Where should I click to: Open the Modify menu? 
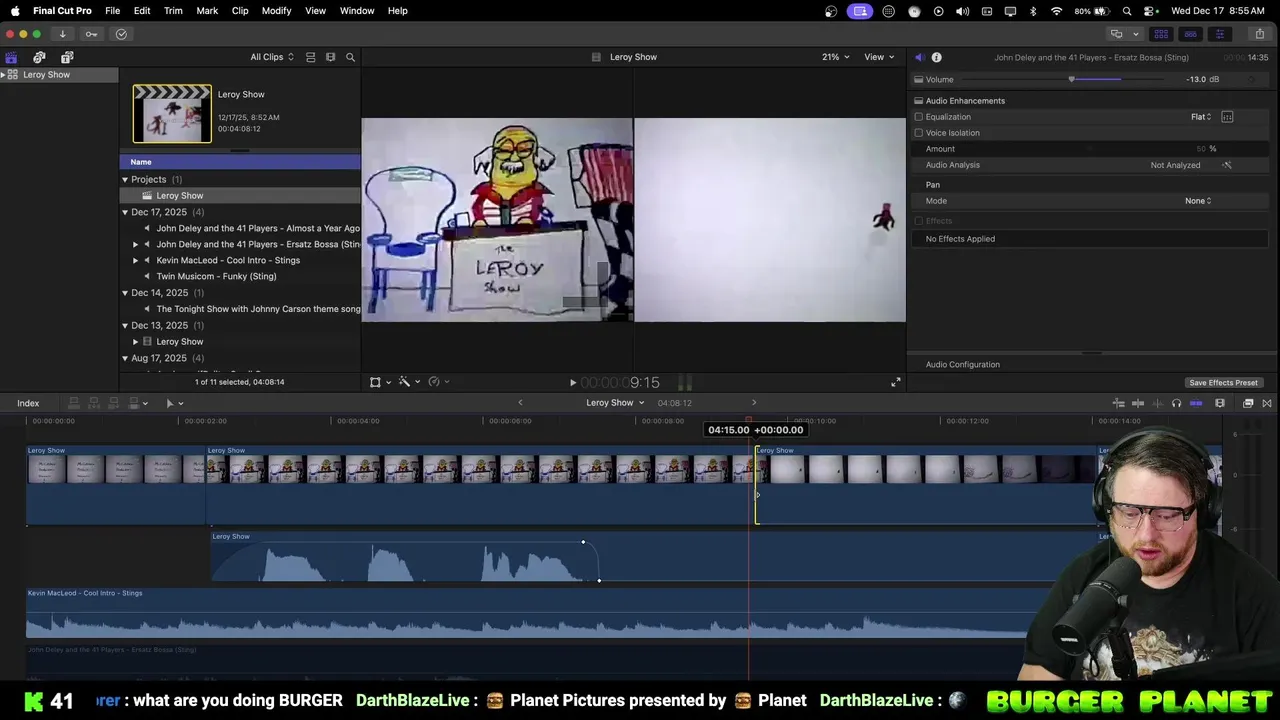coord(277,11)
